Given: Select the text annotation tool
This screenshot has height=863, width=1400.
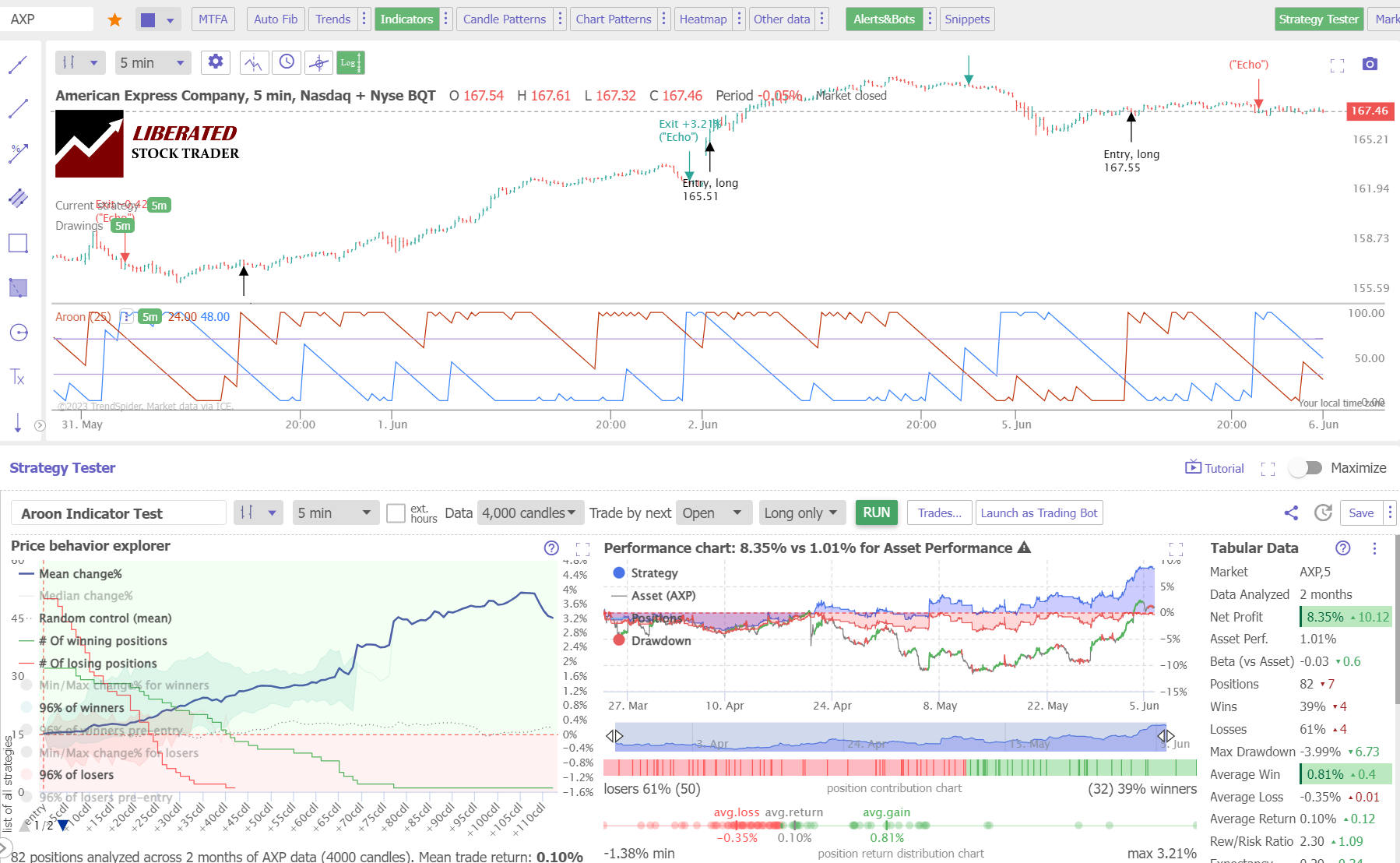Looking at the screenshot, I should click(17, 377).
